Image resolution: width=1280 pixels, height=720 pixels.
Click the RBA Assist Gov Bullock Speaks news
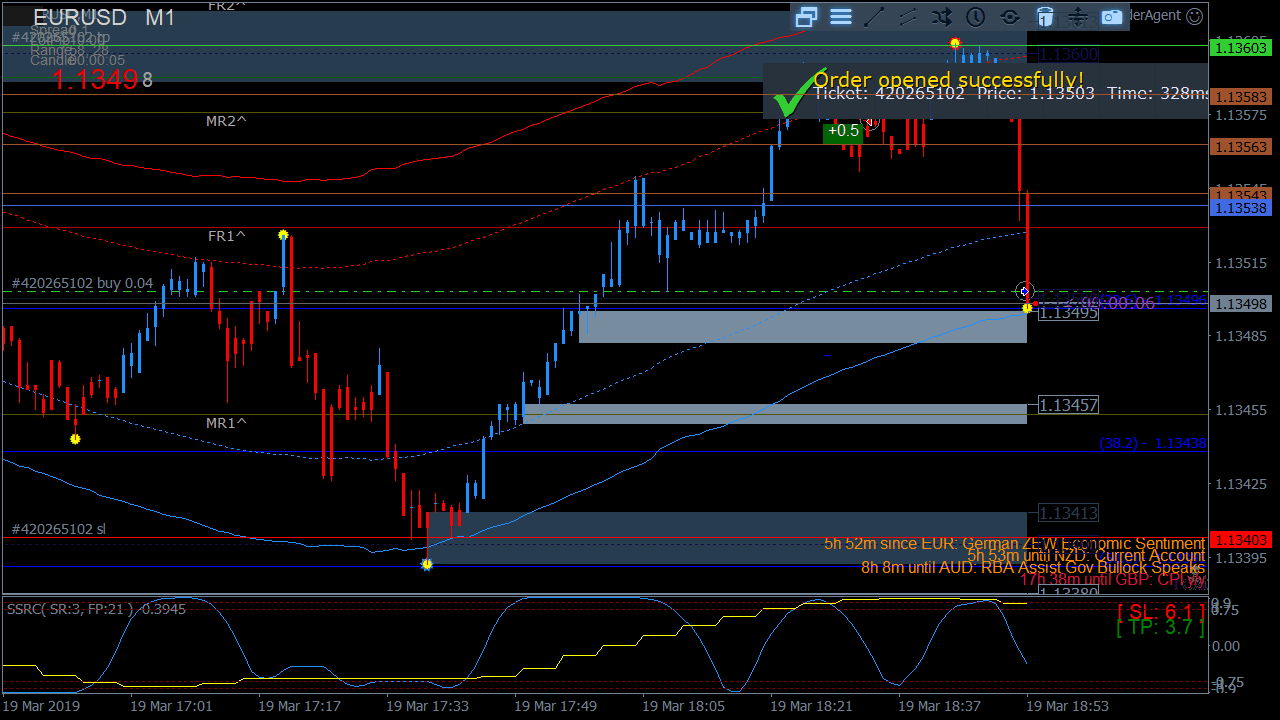[x=1033, y=568]
